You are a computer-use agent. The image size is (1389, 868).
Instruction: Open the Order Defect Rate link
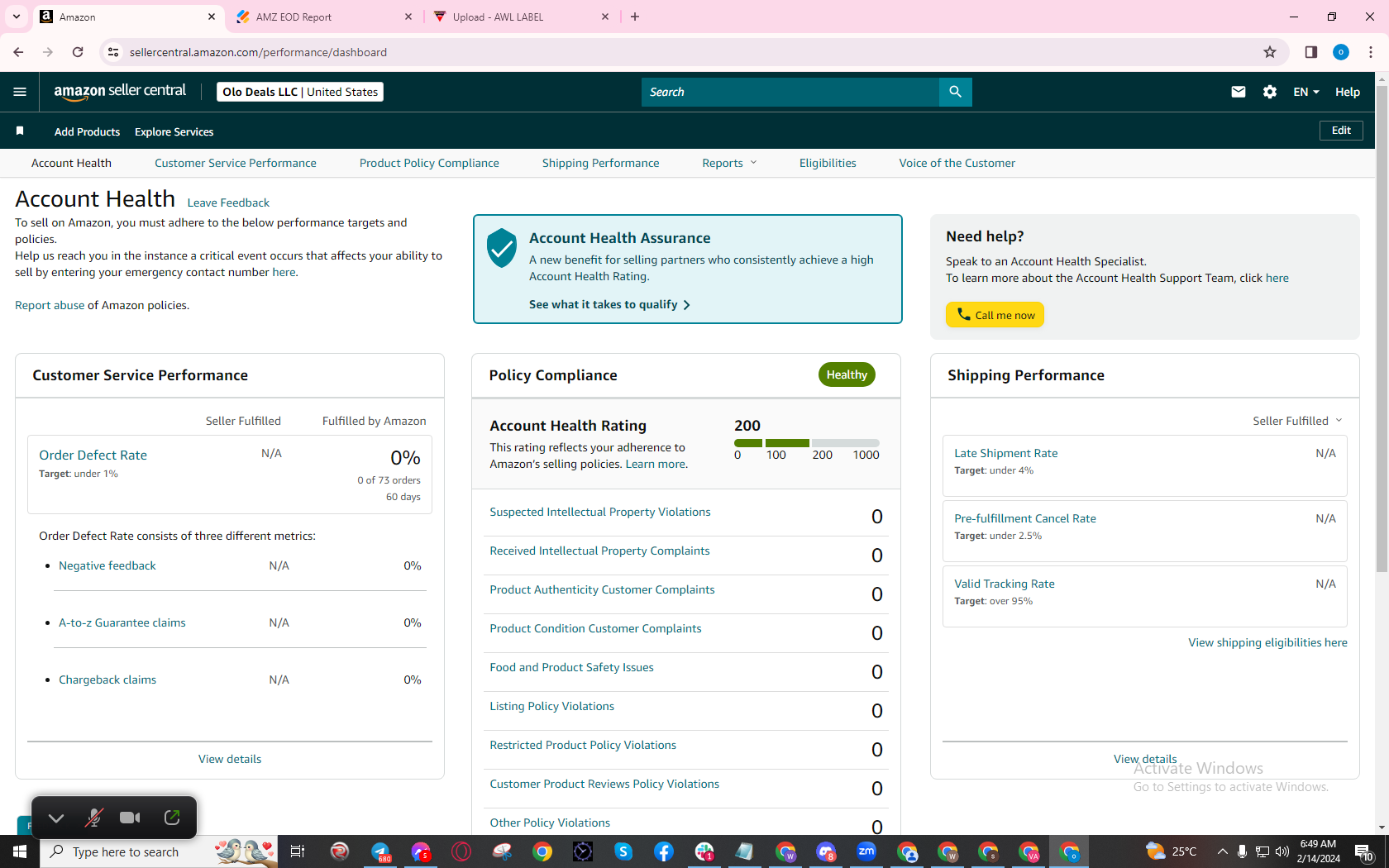93,455
